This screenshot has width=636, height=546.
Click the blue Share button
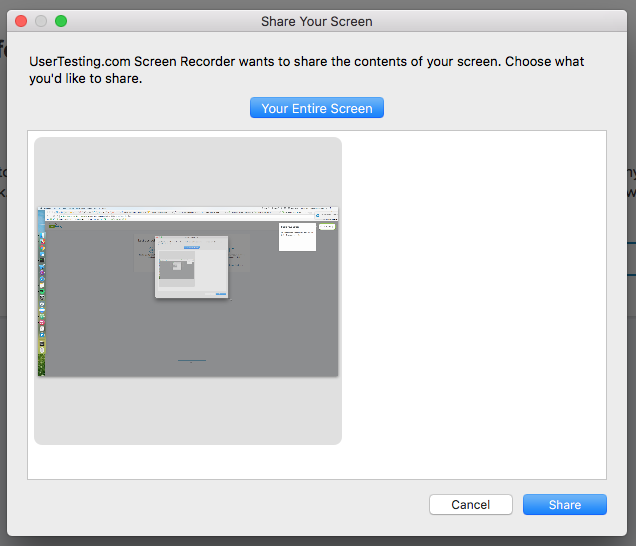(564, 505)
